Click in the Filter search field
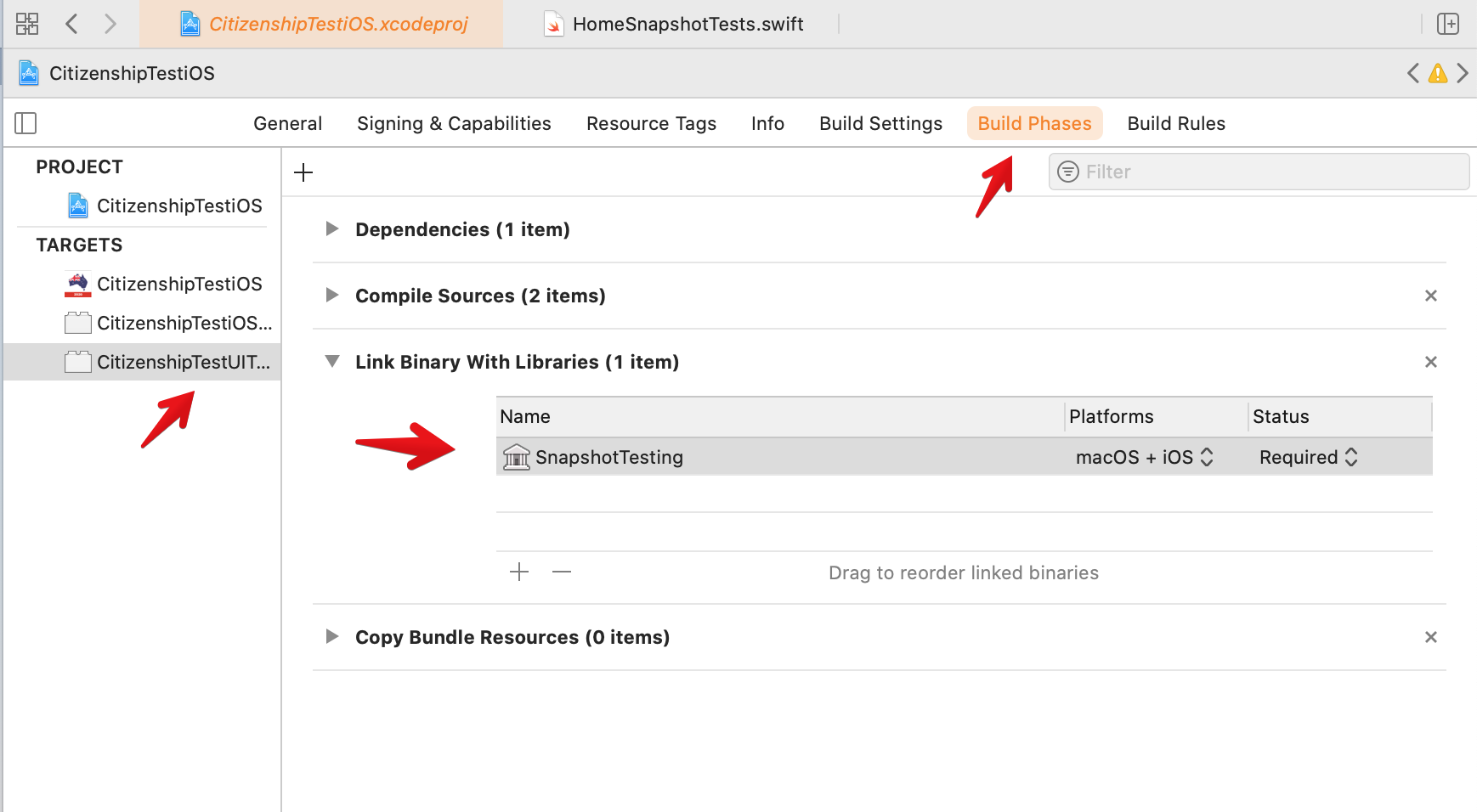The height and width of the screenshot is (812, 1477). tap(1259, 172)
